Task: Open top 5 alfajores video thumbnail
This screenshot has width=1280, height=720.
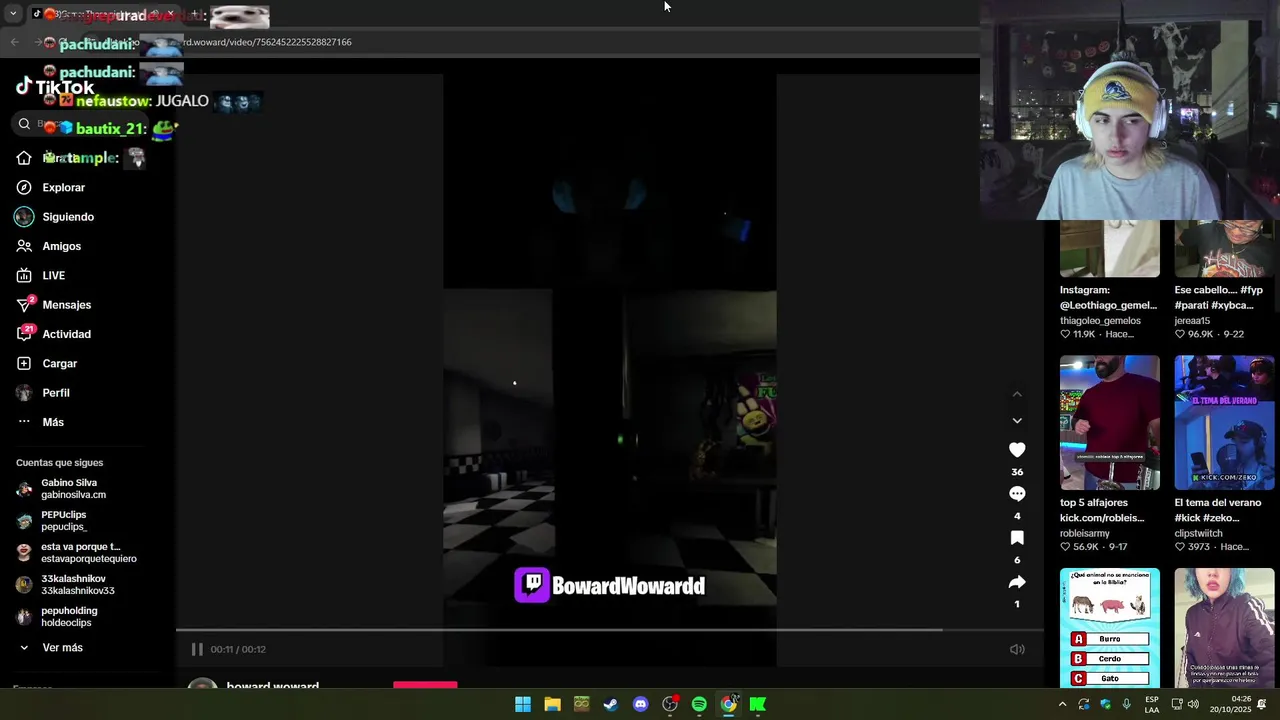Action: pos(1110,422)
